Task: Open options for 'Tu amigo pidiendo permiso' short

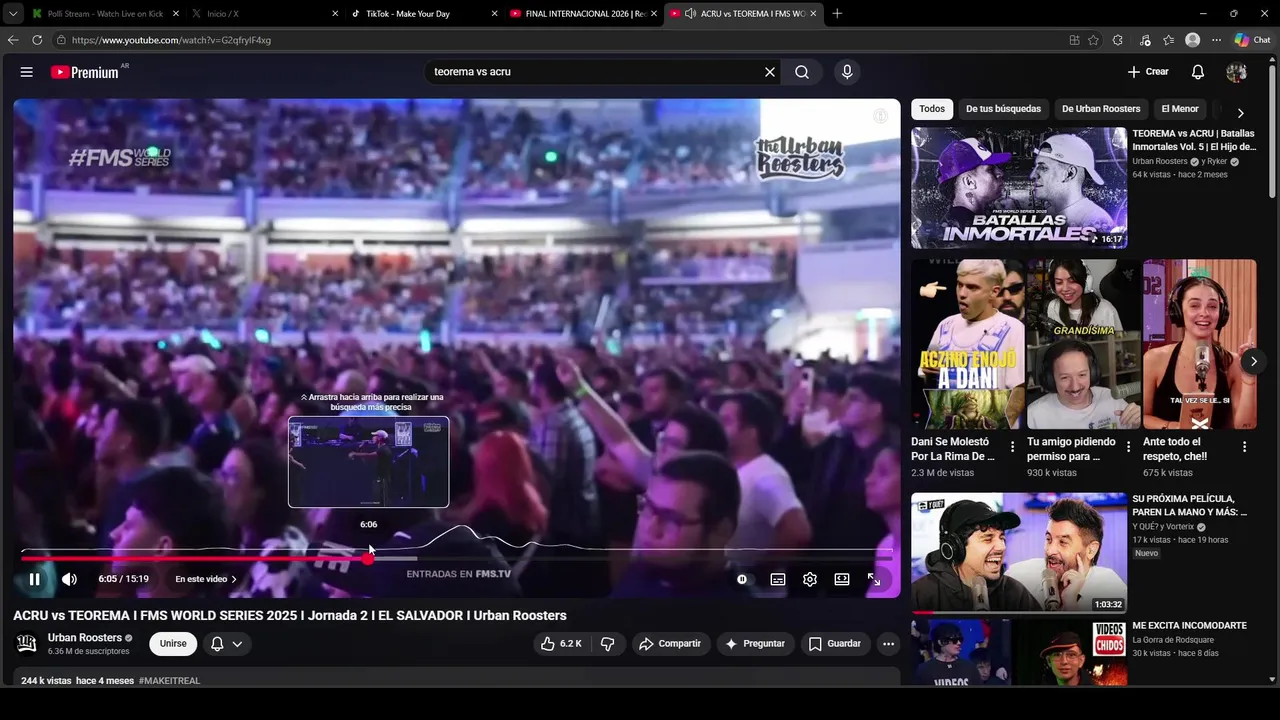Action: [1128, 447]
